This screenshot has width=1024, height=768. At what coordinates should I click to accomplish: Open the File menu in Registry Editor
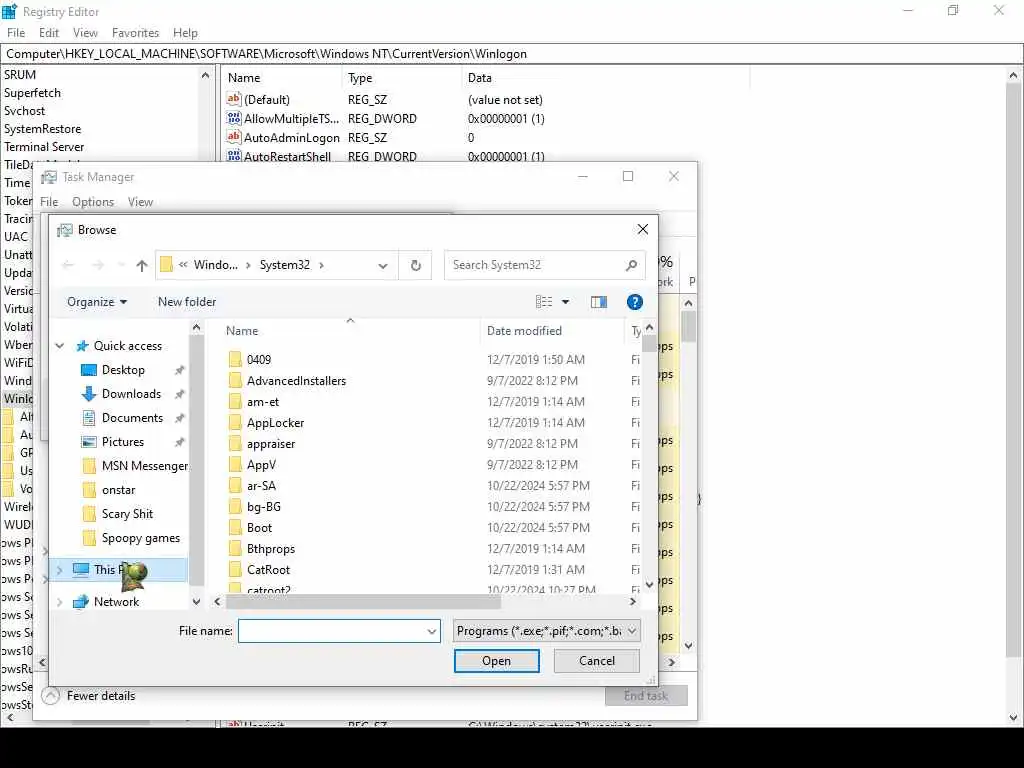click(16, 33)
